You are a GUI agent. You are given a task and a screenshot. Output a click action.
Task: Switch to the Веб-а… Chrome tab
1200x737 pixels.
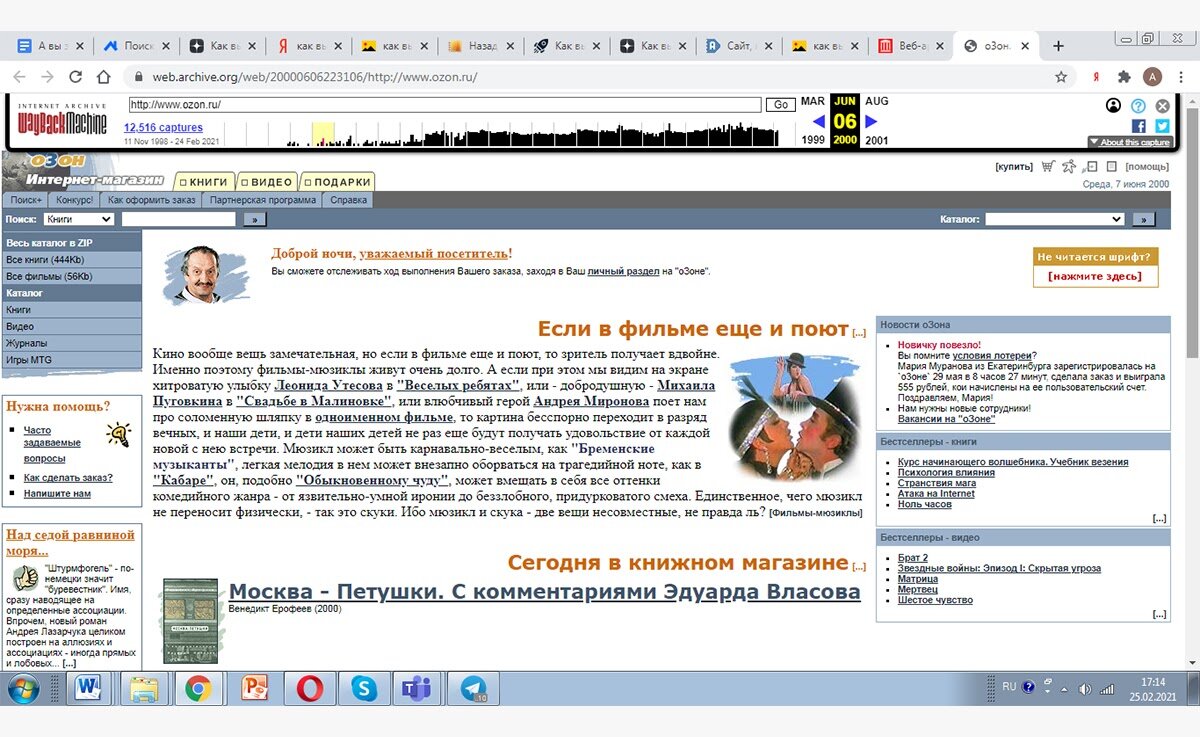[909, 46]
